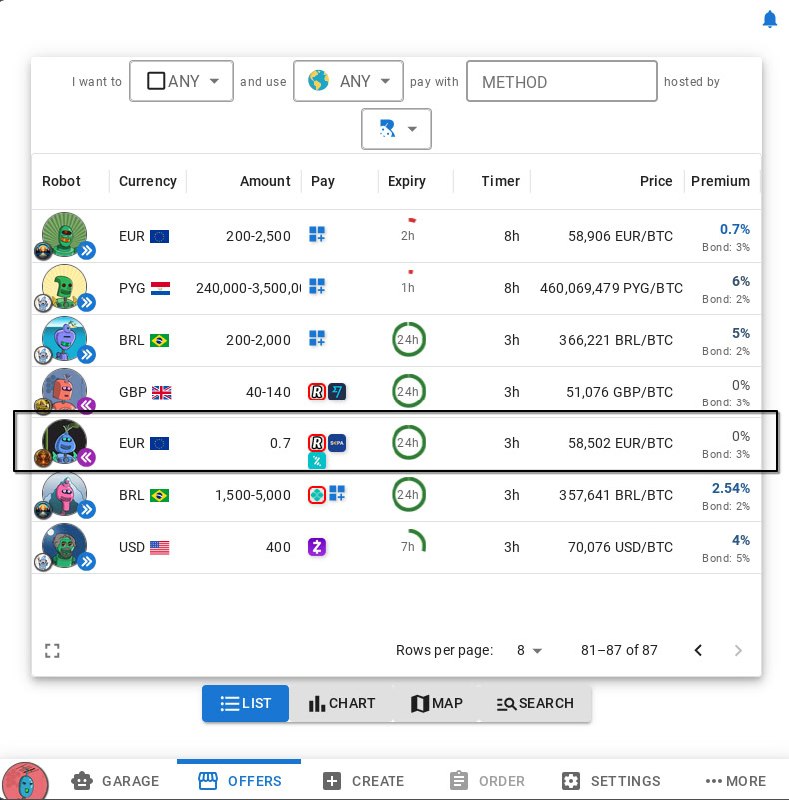The image size is (789, 800).
Task: Click the PYG offer robot avatar
Action: (x=64, y=288)
